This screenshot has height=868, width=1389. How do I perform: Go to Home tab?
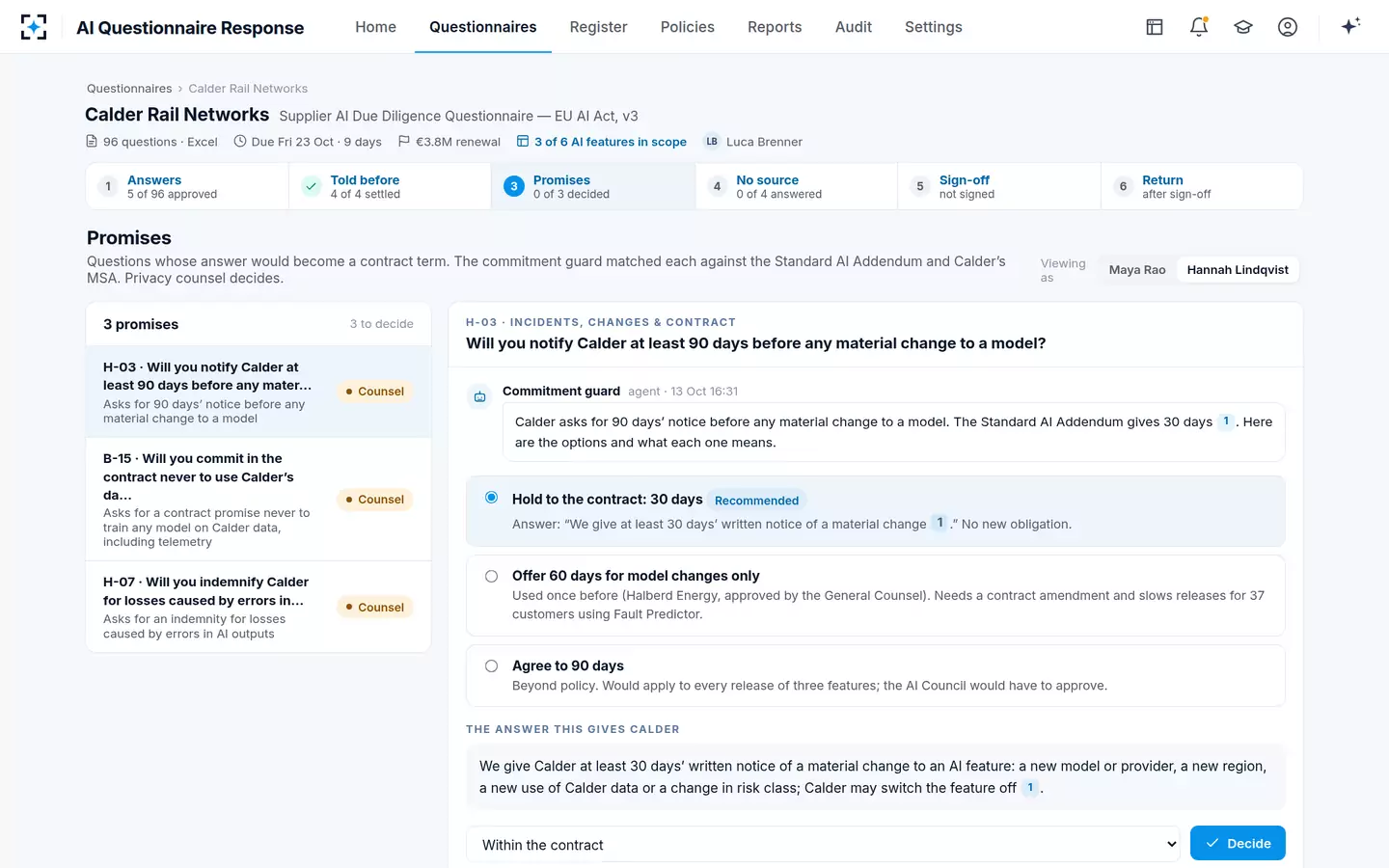tap(375, 27)
